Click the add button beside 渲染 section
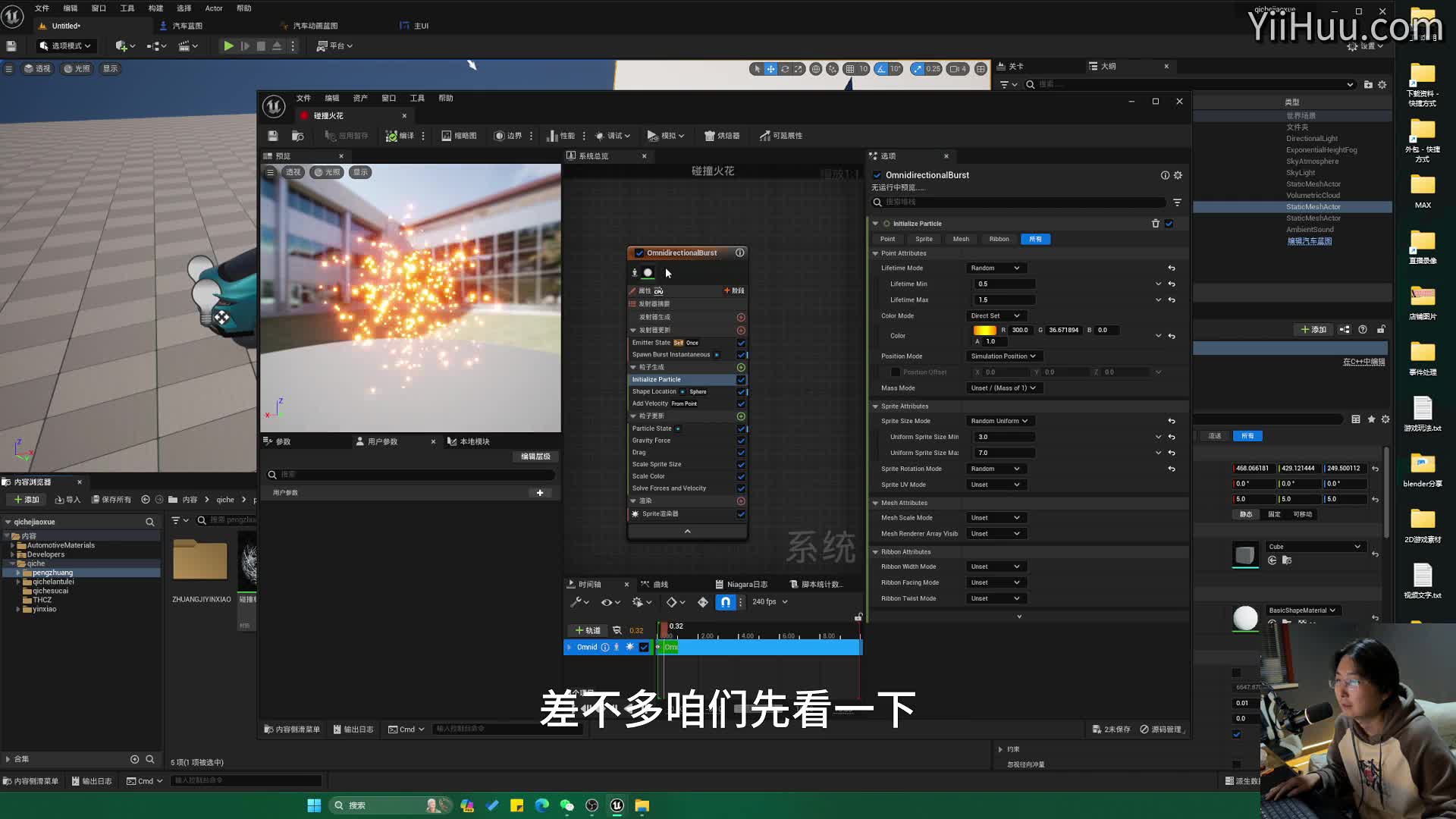 point(741,501)
